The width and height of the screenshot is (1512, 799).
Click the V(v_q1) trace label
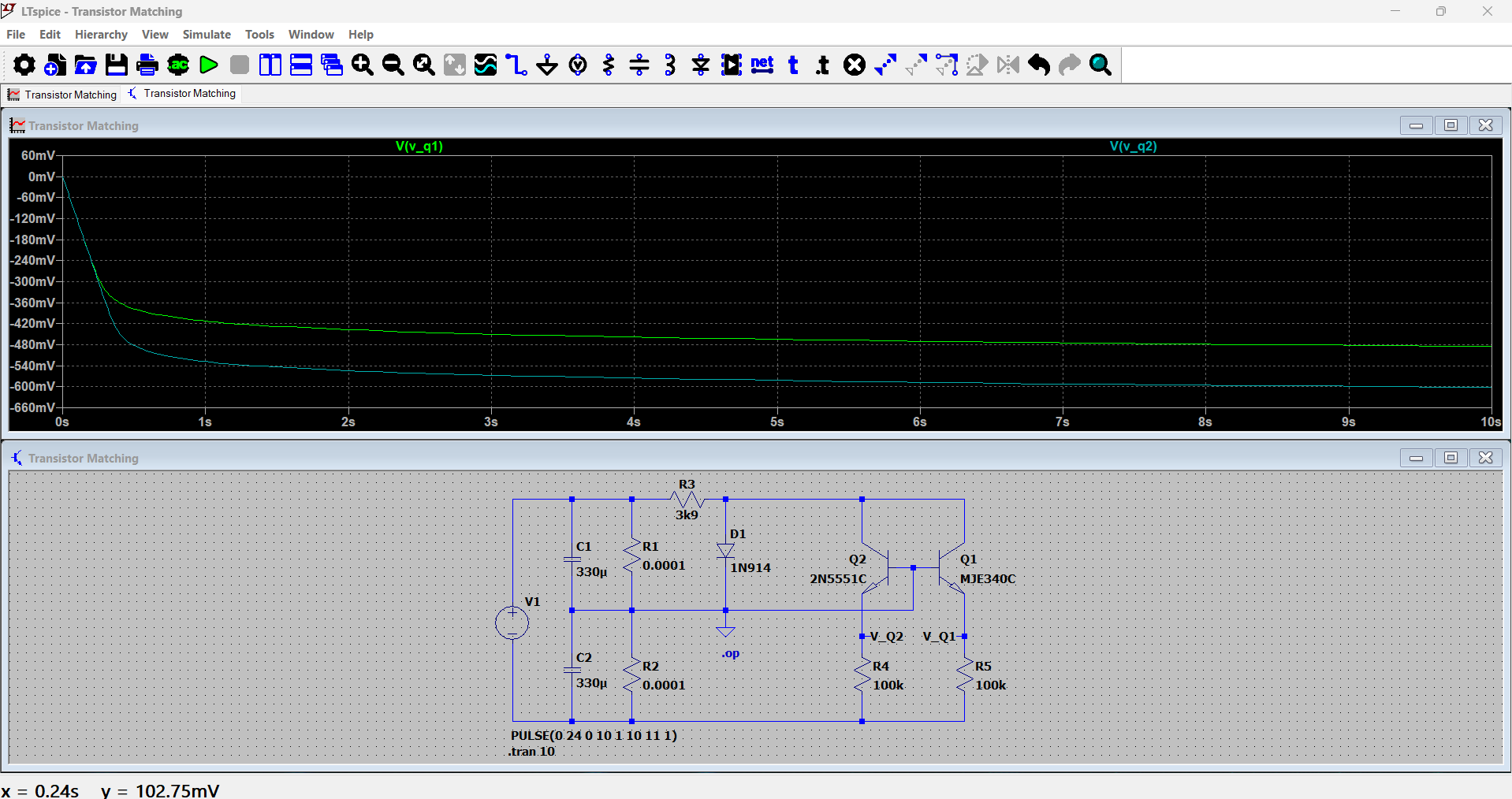pyautogui.click(x=419, y=147)
